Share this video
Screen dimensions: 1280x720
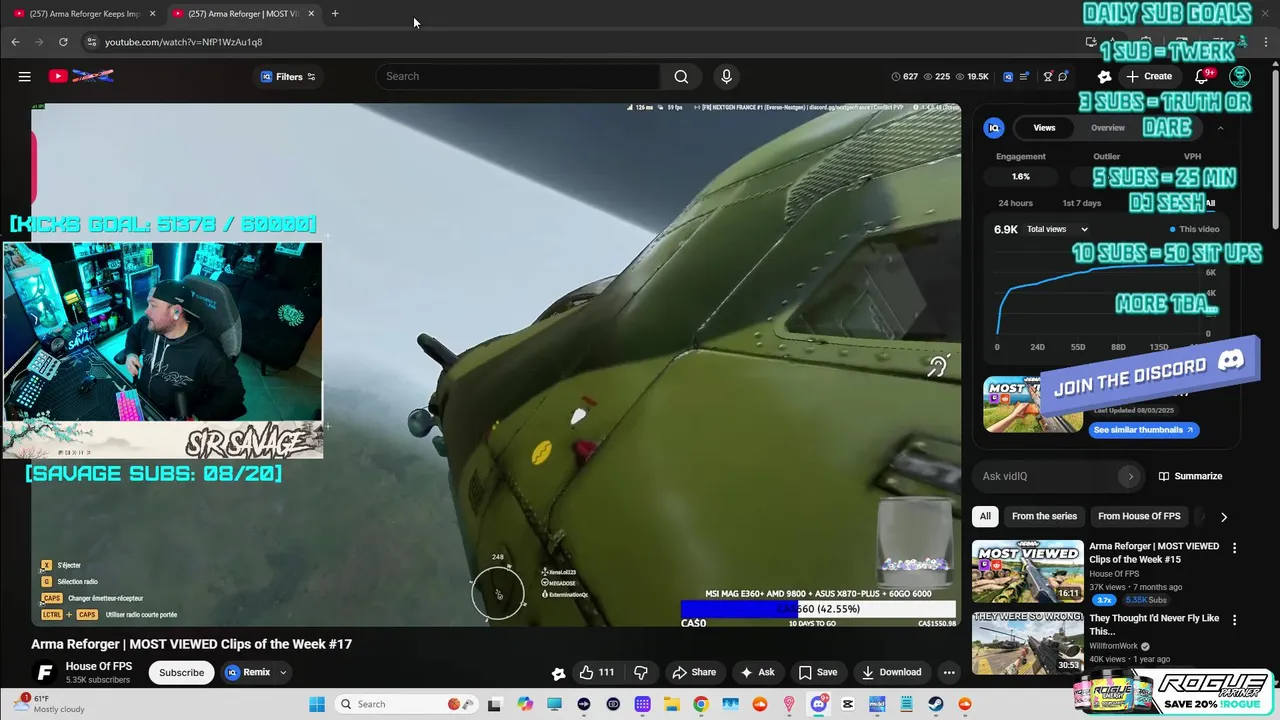pos(694,672)
